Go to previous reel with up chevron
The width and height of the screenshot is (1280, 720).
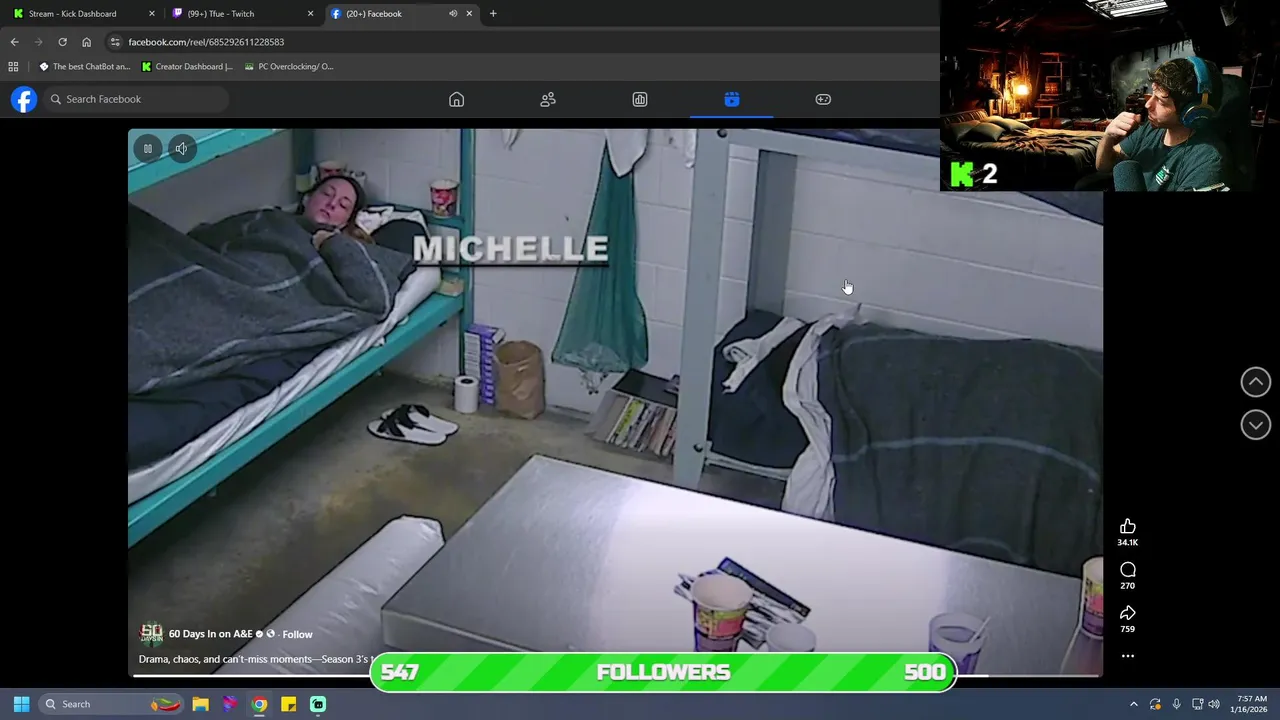1256,382
